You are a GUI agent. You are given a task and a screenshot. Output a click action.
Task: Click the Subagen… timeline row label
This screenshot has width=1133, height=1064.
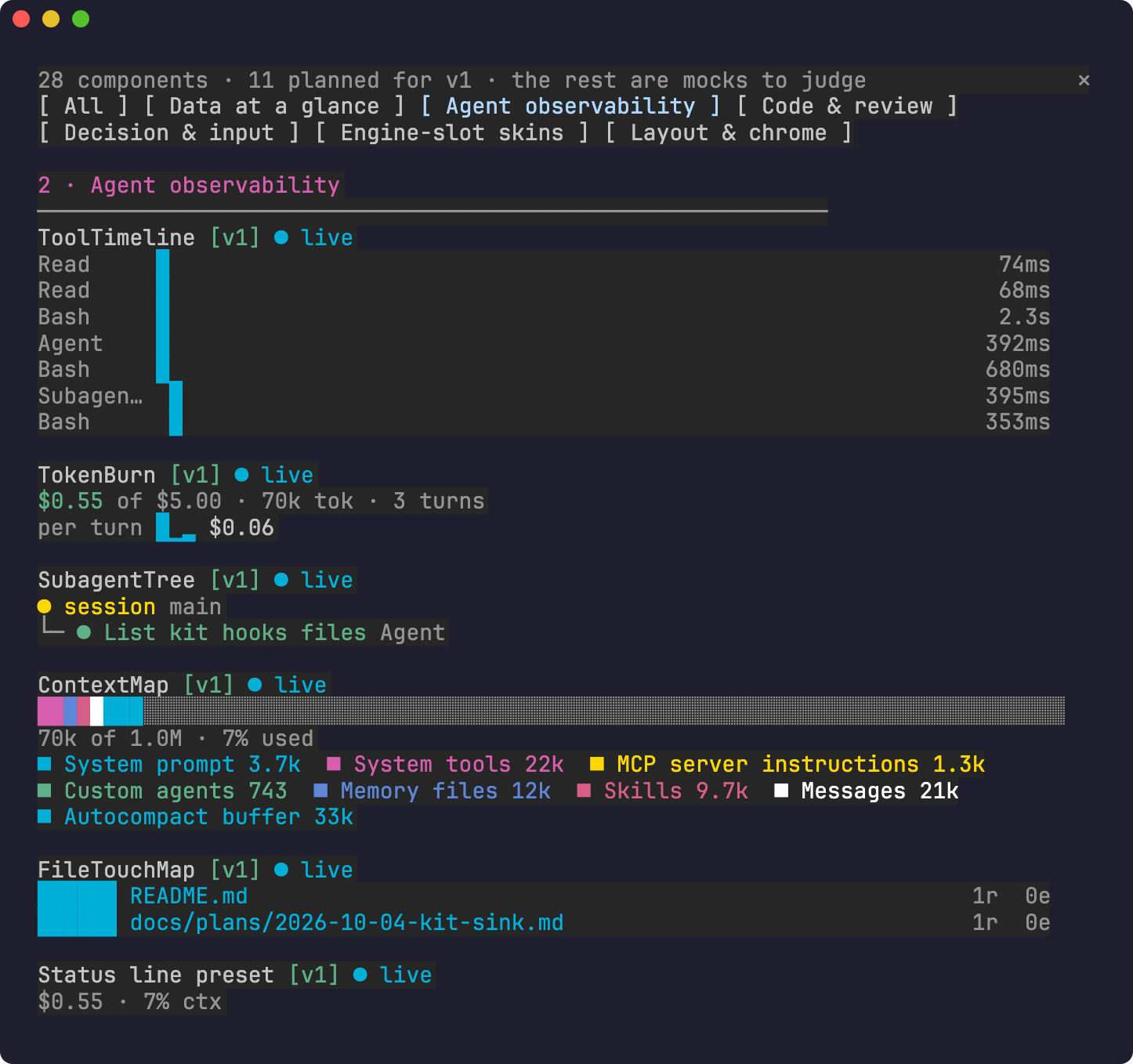coord(90,396)
